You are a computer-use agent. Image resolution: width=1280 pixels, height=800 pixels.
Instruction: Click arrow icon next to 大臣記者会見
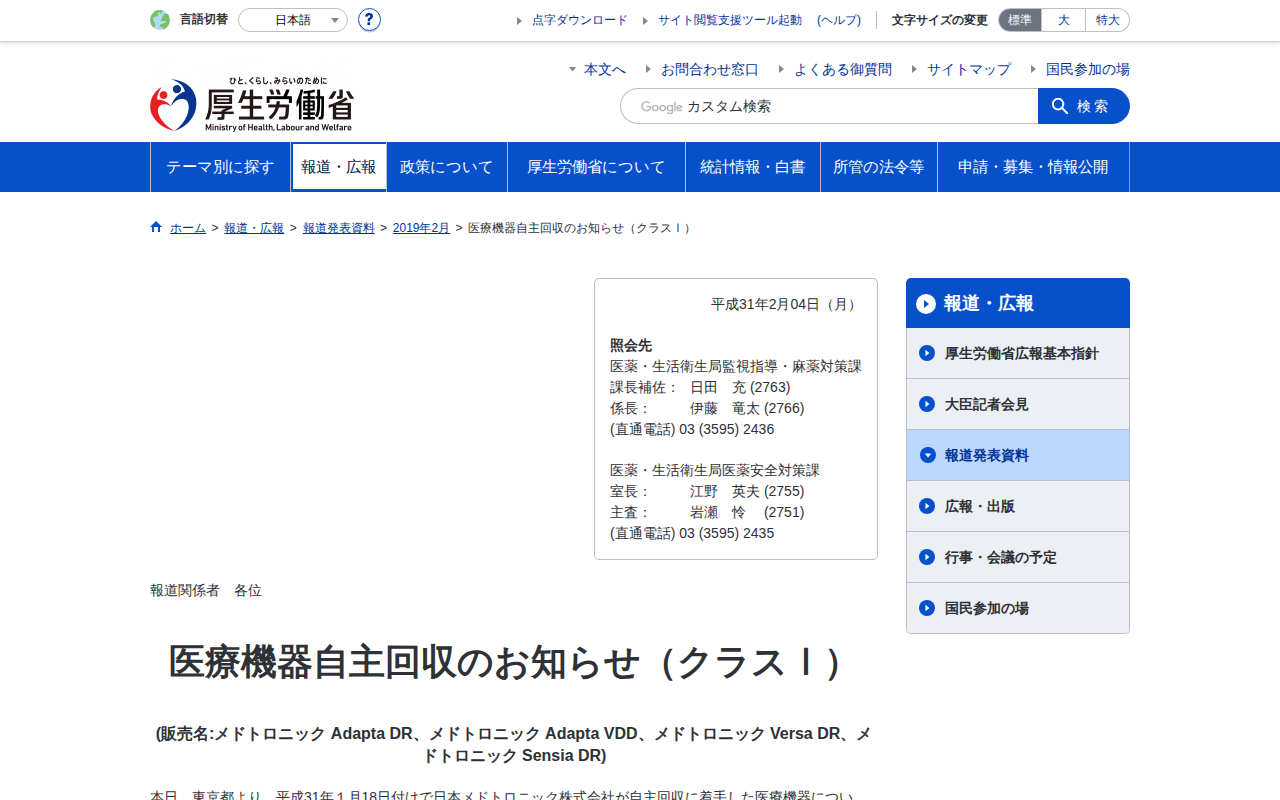coord(927,404)
